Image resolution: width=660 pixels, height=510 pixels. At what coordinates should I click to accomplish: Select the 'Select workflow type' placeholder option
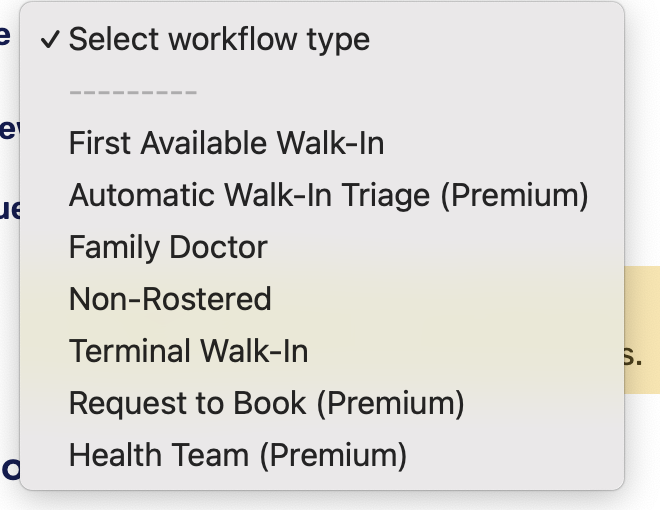[219, 40]
